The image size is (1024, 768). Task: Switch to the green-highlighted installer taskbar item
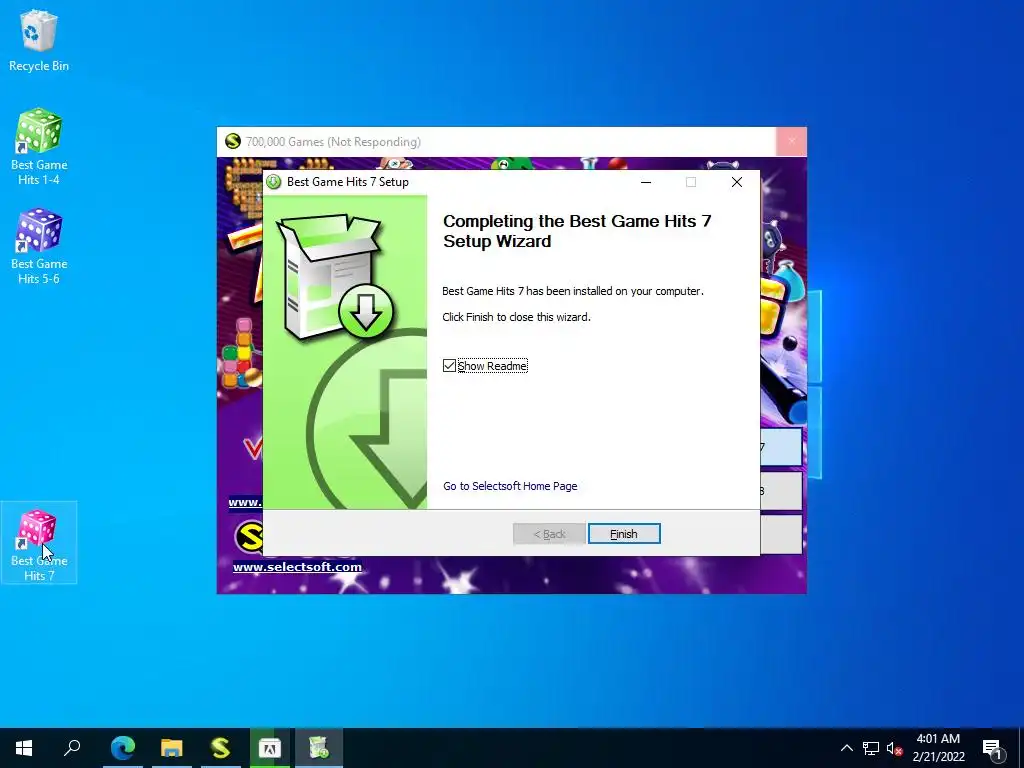click(270, 748)
